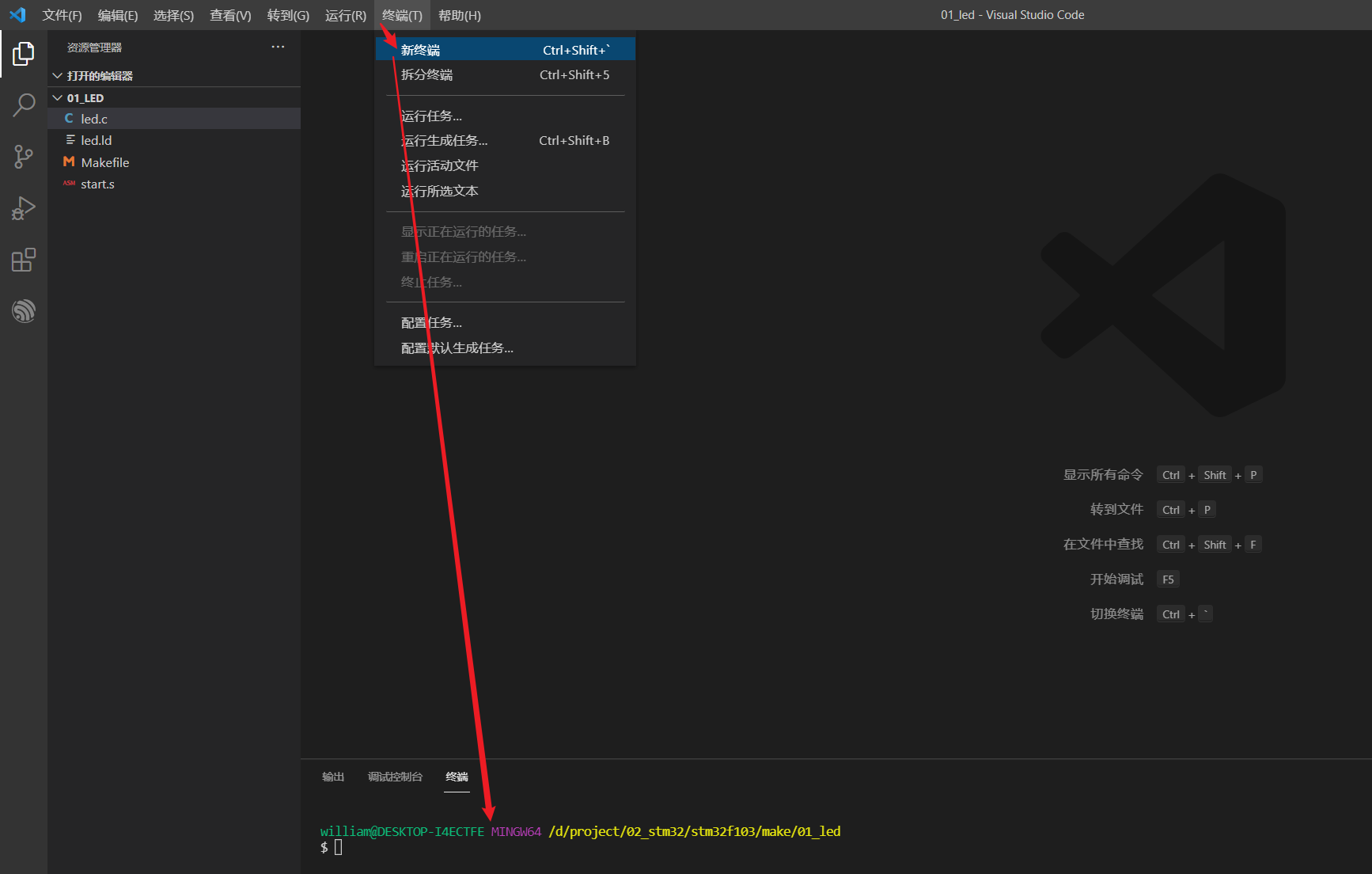Choose 运行任务... menu entry

(505, 116)
